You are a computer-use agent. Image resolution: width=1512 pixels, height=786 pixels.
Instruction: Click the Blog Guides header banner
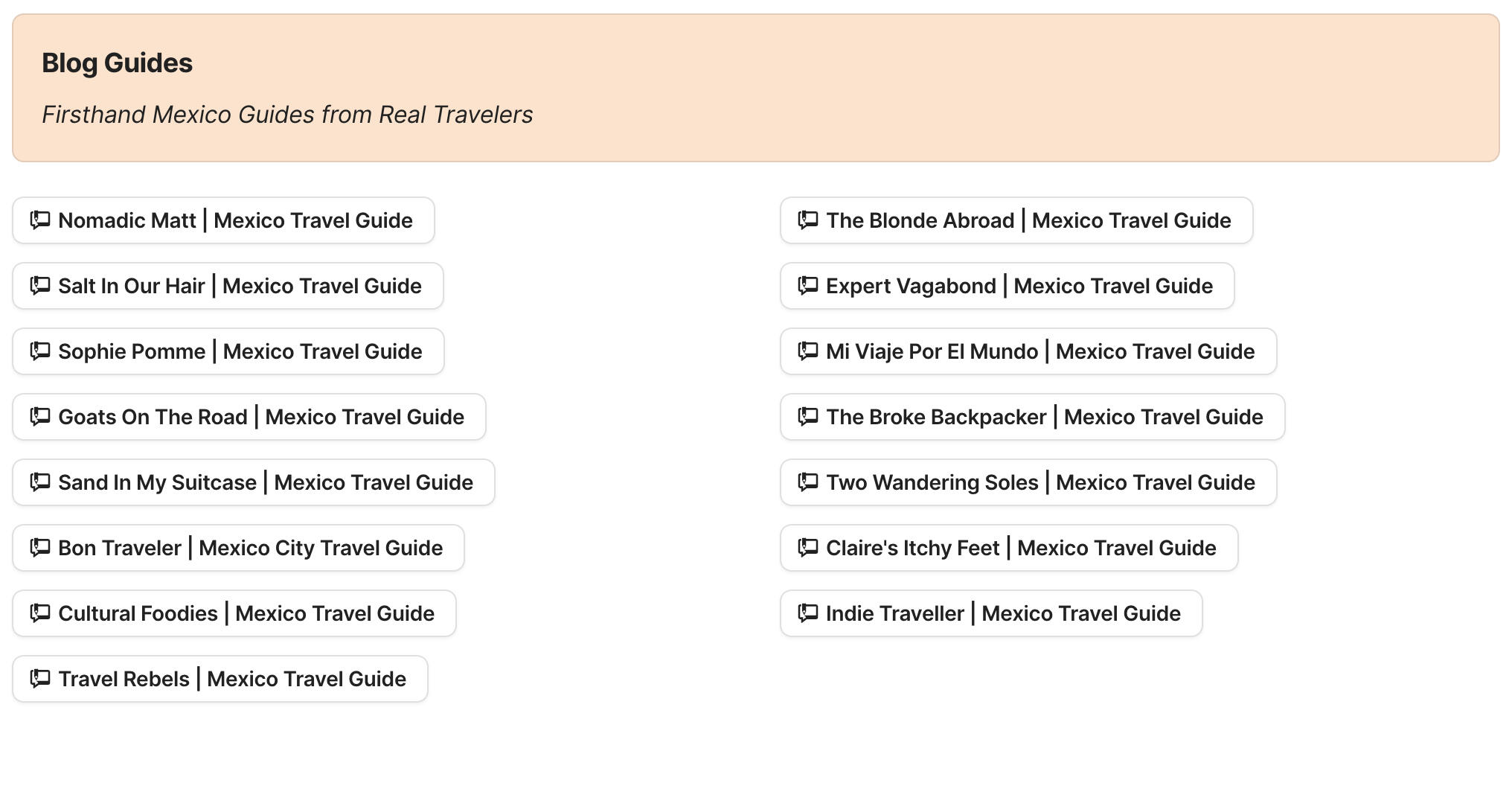click(x=756, y=88)
